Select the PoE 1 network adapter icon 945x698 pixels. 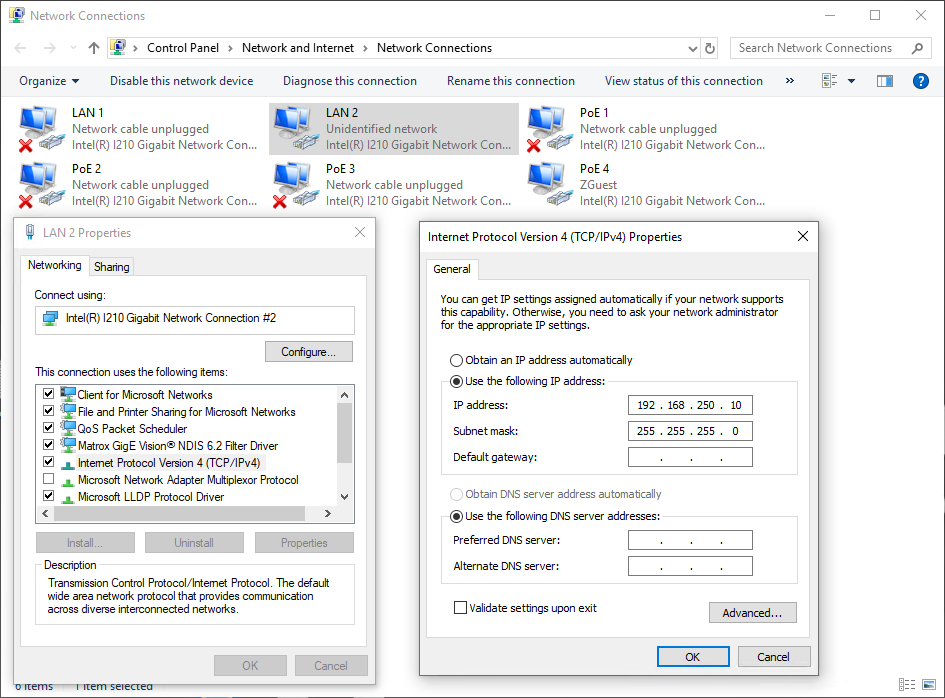point(548,128)
